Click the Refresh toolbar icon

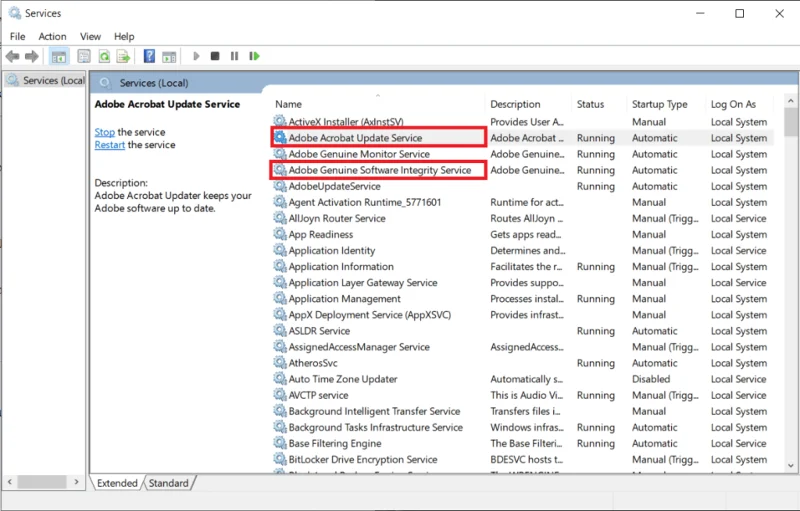pos(104,56)
